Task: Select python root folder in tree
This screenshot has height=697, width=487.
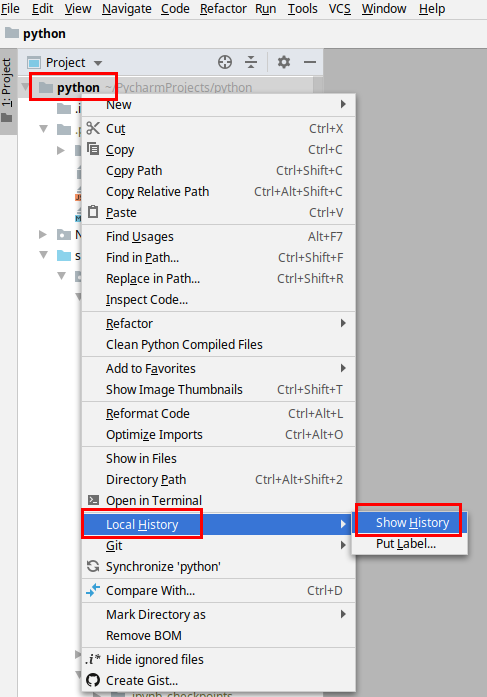Action: click(78, 88)
